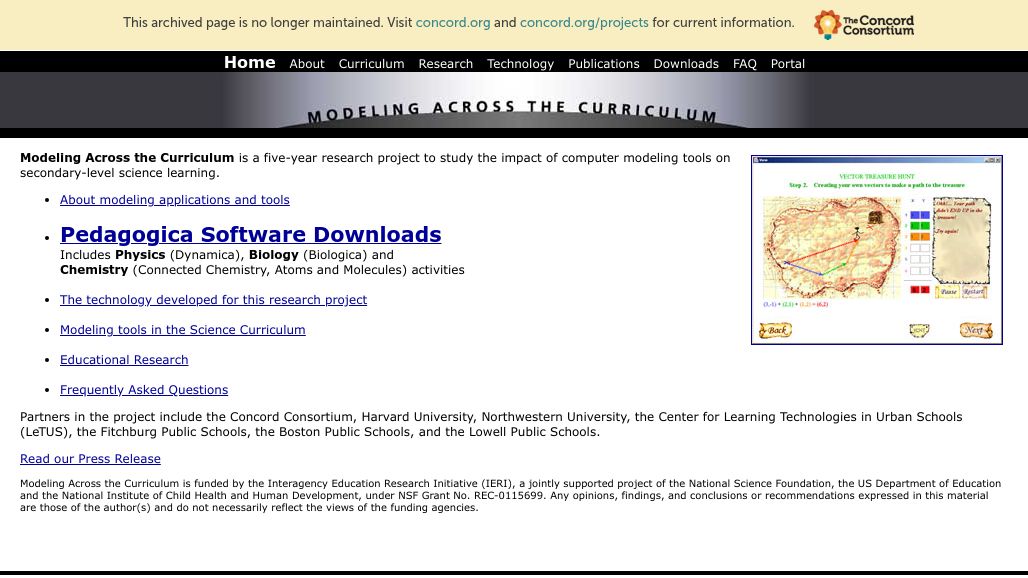
Task: Open the concord.org/projects link
Action: point(584,22)
